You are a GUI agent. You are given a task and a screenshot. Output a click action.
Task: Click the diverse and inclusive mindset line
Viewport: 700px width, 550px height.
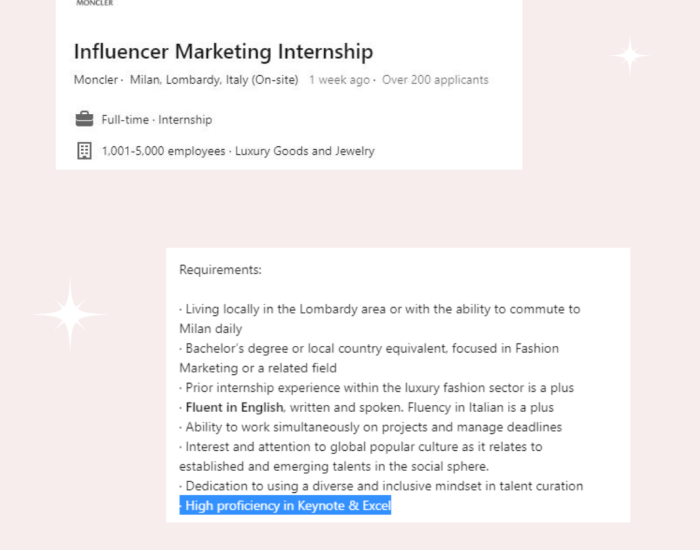[381, 486]
